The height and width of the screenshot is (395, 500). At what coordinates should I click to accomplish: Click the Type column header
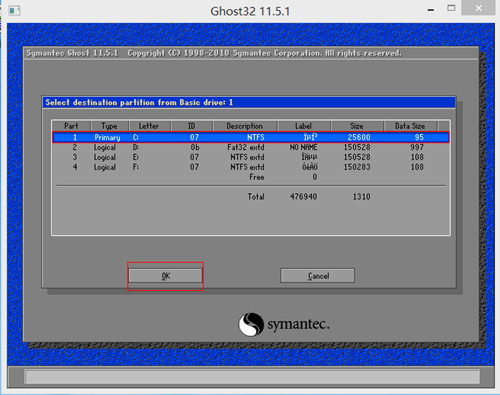(109, 126)
